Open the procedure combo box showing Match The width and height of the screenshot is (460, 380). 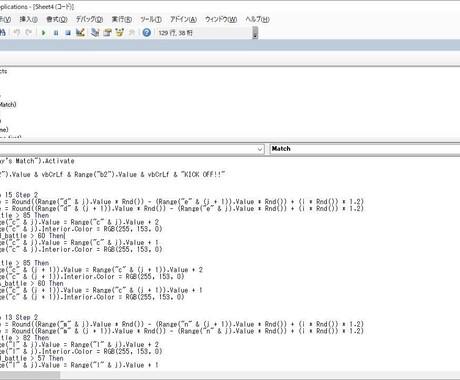point(364,149)
